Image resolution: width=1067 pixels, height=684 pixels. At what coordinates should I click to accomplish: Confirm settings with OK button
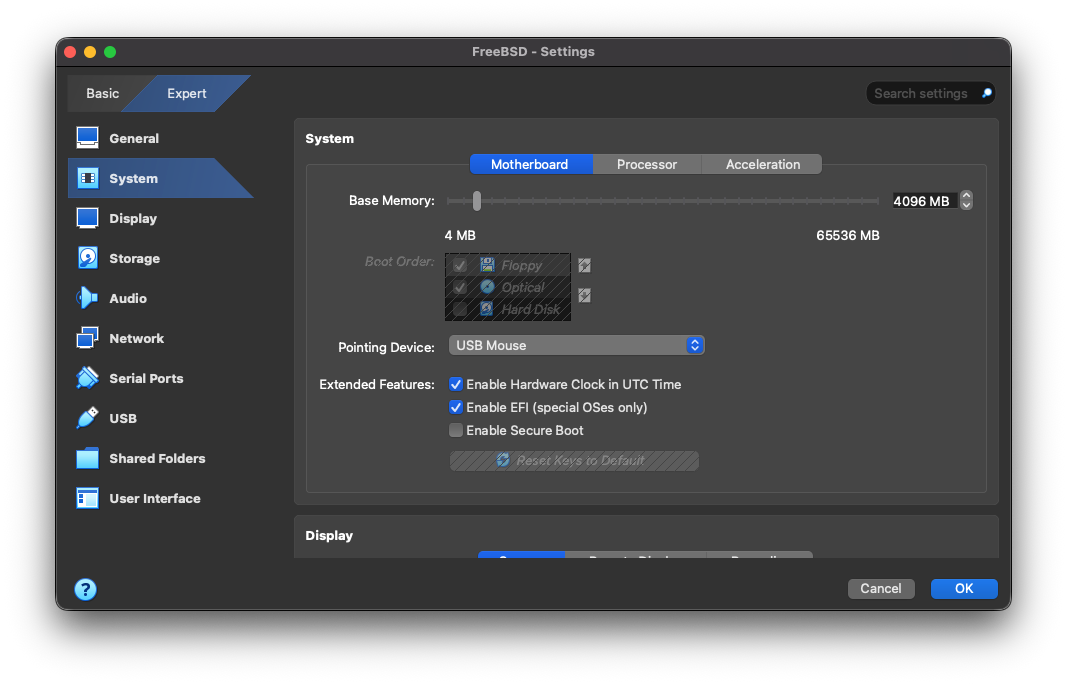[964, 589]
